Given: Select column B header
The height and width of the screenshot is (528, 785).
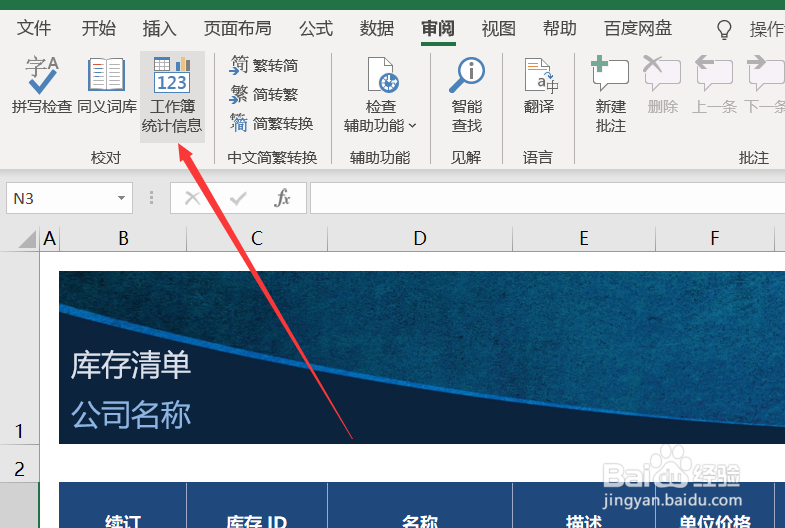Looking at the screenshot, I should pos(123,239).
